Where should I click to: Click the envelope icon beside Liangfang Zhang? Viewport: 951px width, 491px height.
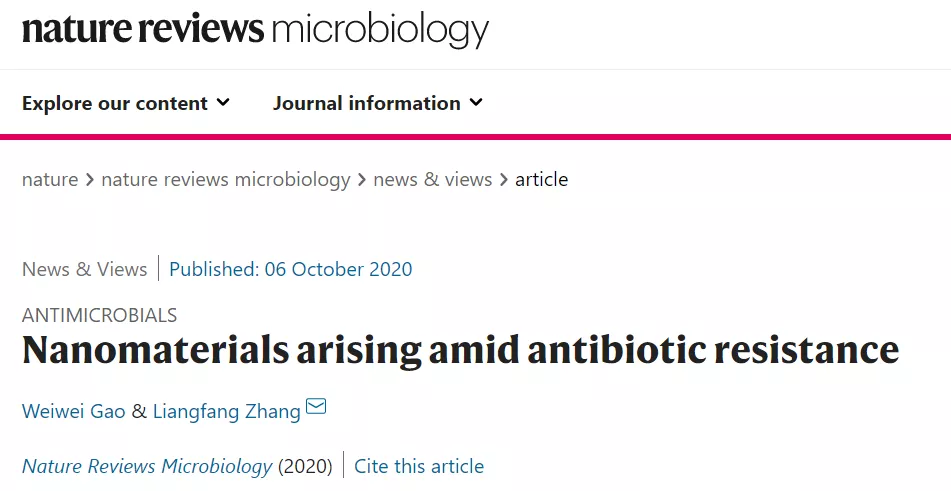(x=316, y=406)
